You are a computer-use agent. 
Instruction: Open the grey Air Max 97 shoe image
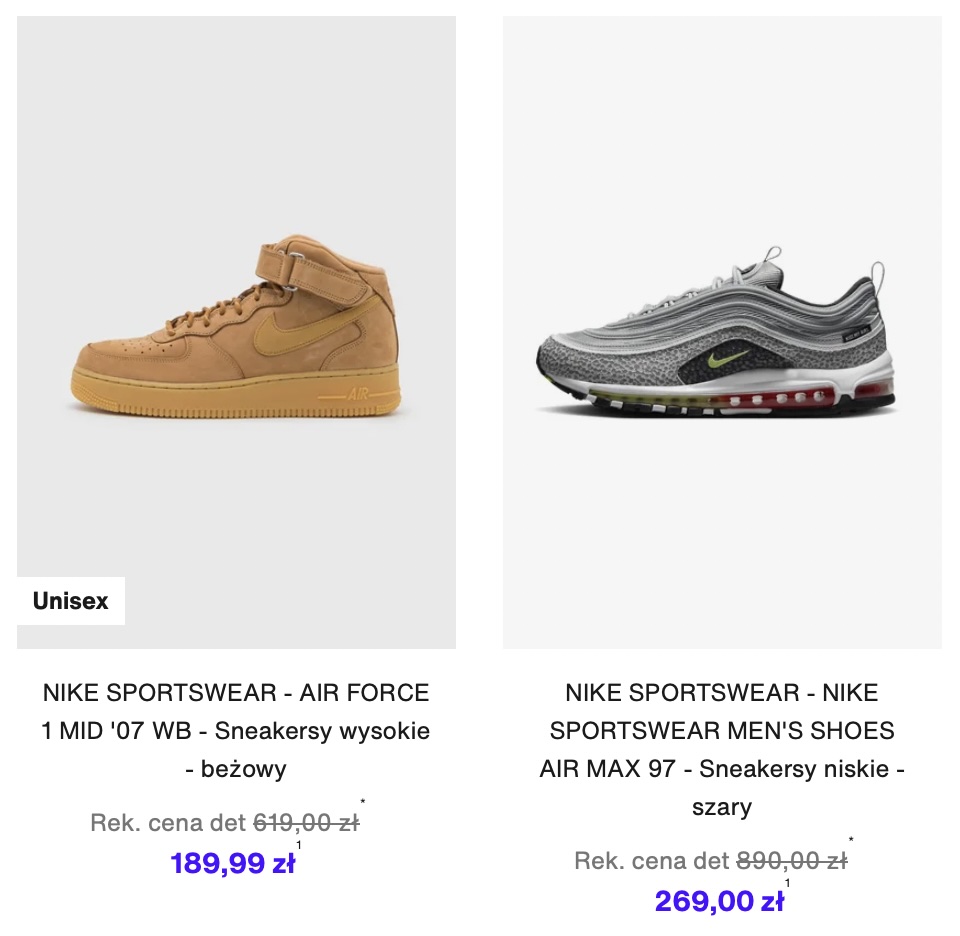[x=722, y=332]
